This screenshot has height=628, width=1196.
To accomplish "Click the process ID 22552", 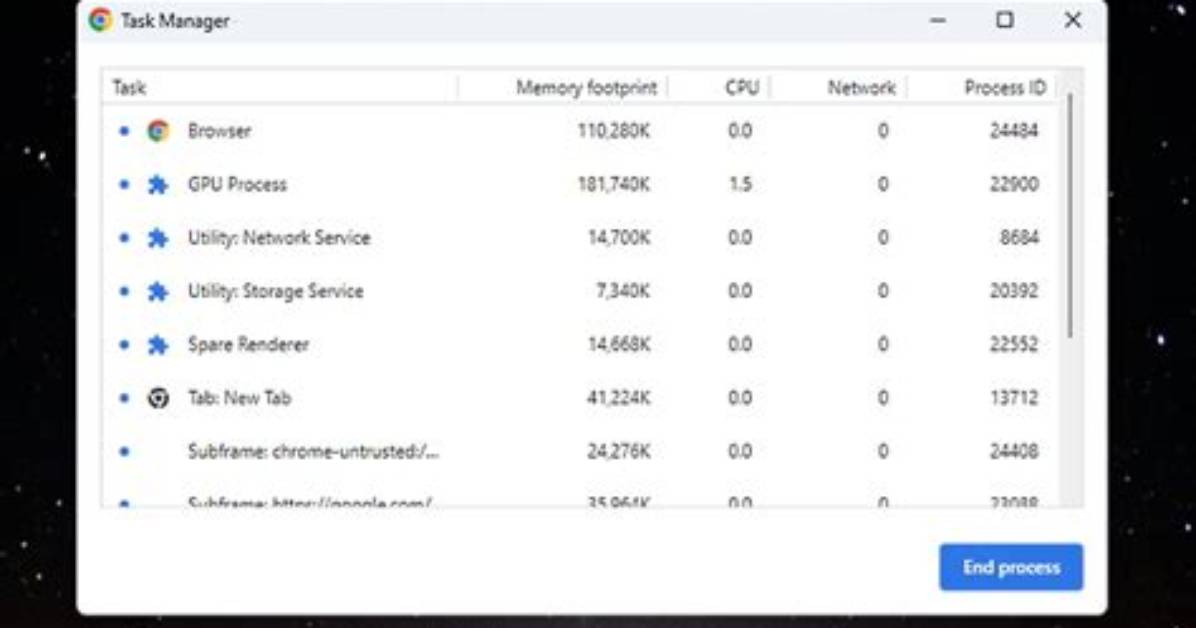I will (1014, 345).
